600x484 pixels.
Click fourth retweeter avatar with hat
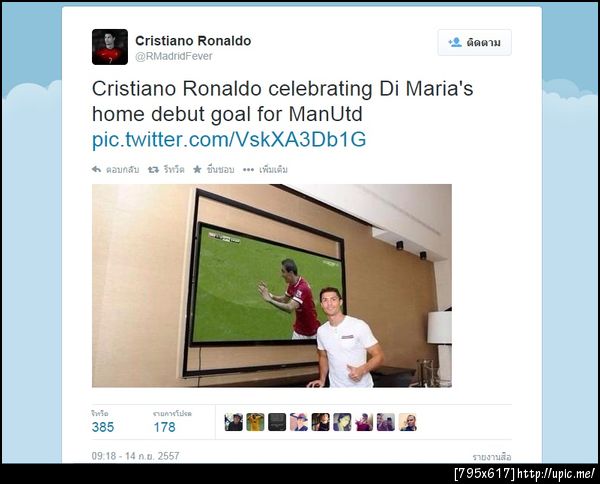pos(299,422)
